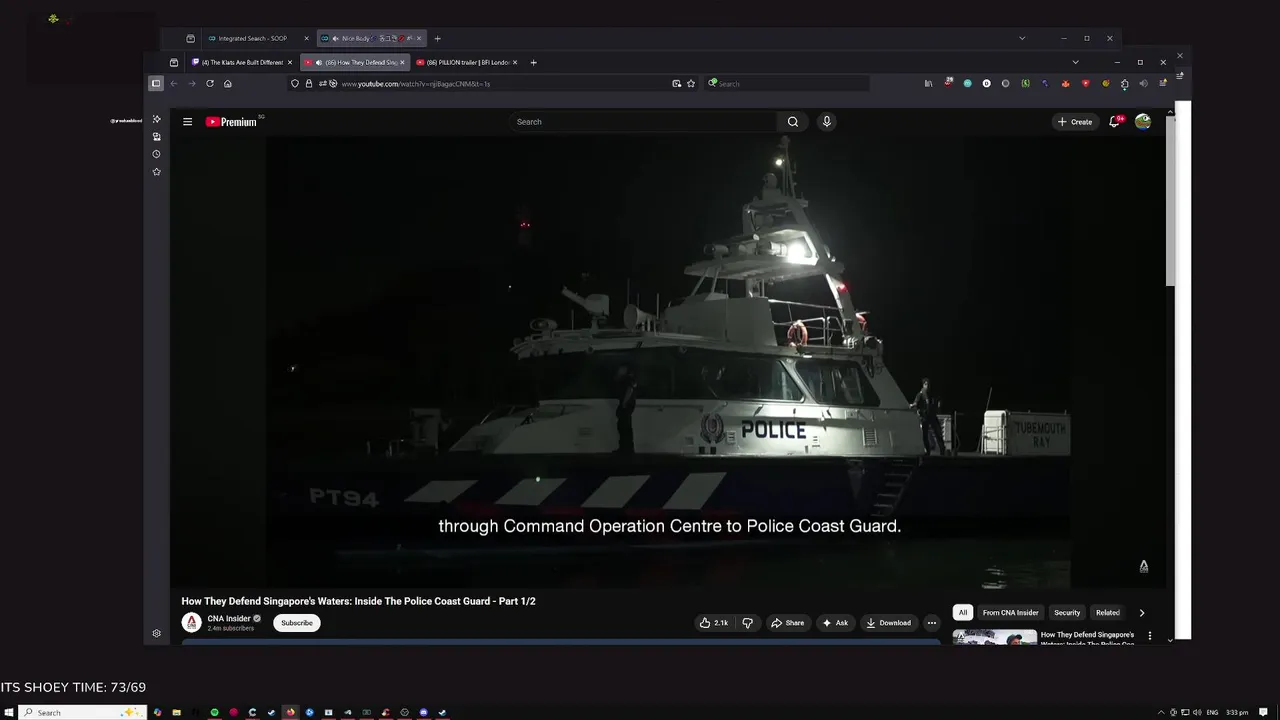Open the Ask AI button
This screenshot has height=720, width=1280.
click(835, 623)
